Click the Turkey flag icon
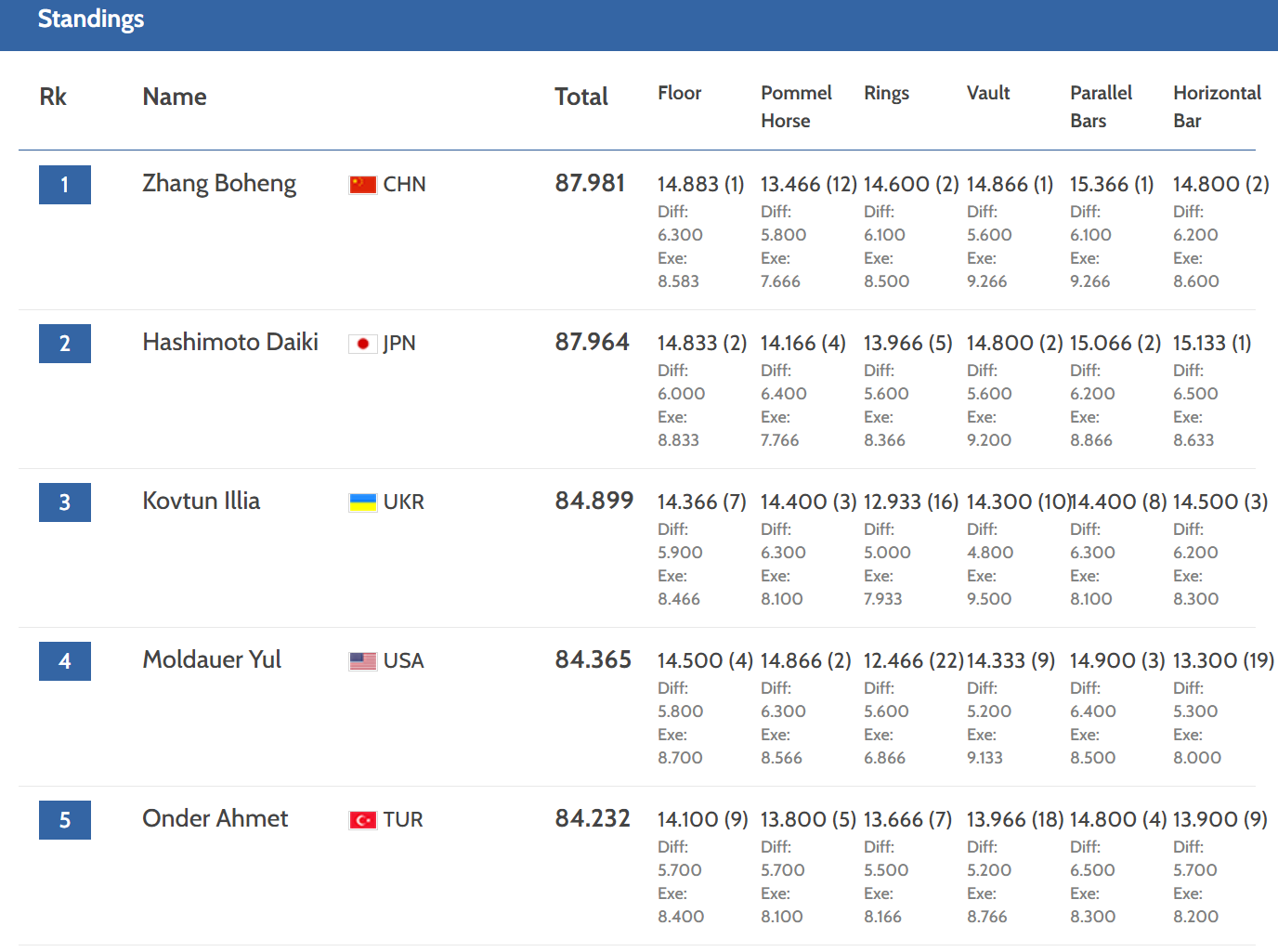1278x952 pixels. pyautogui.click(x=363, y=820)
